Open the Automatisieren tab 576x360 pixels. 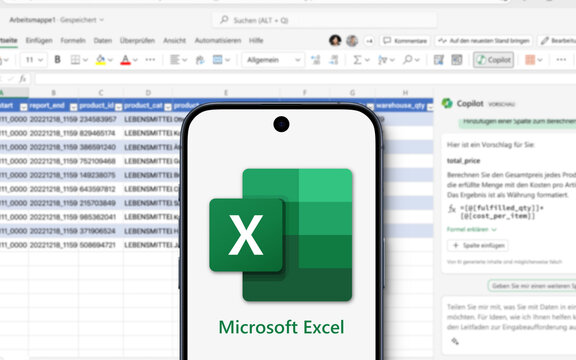(x=218, y=40)
